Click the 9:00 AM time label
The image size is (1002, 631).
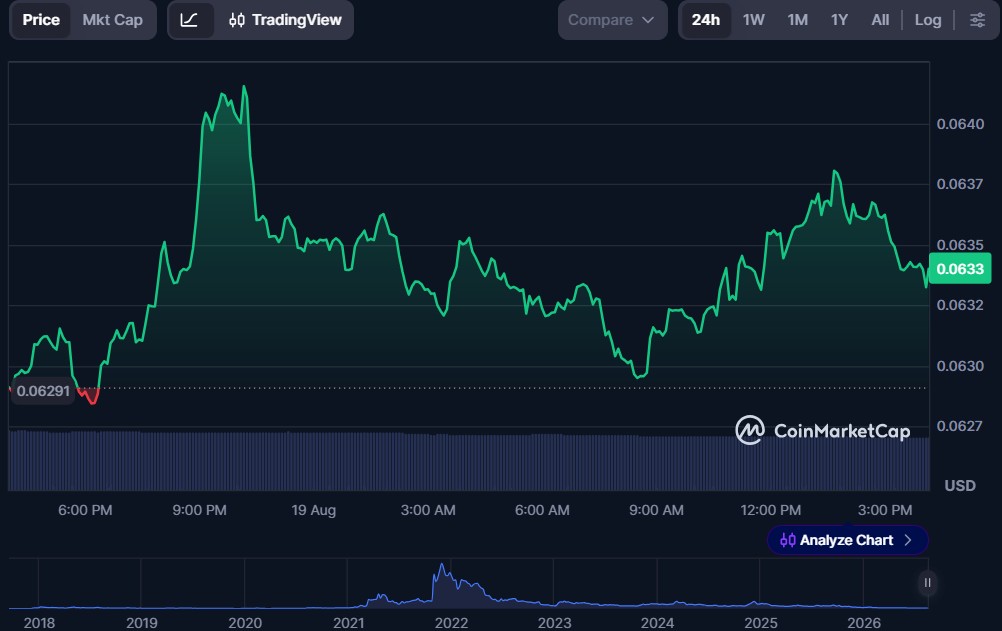coord(656,510)
